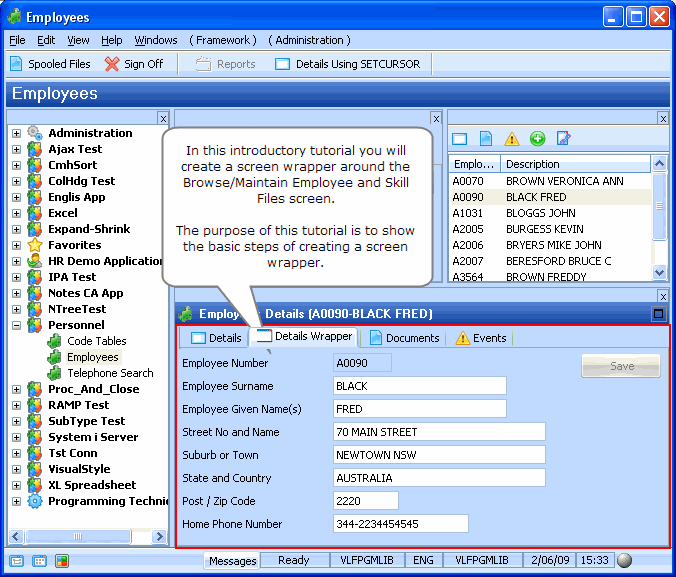Click the Sign Off red X icon

pyautogui.click(x=112, y=64)
